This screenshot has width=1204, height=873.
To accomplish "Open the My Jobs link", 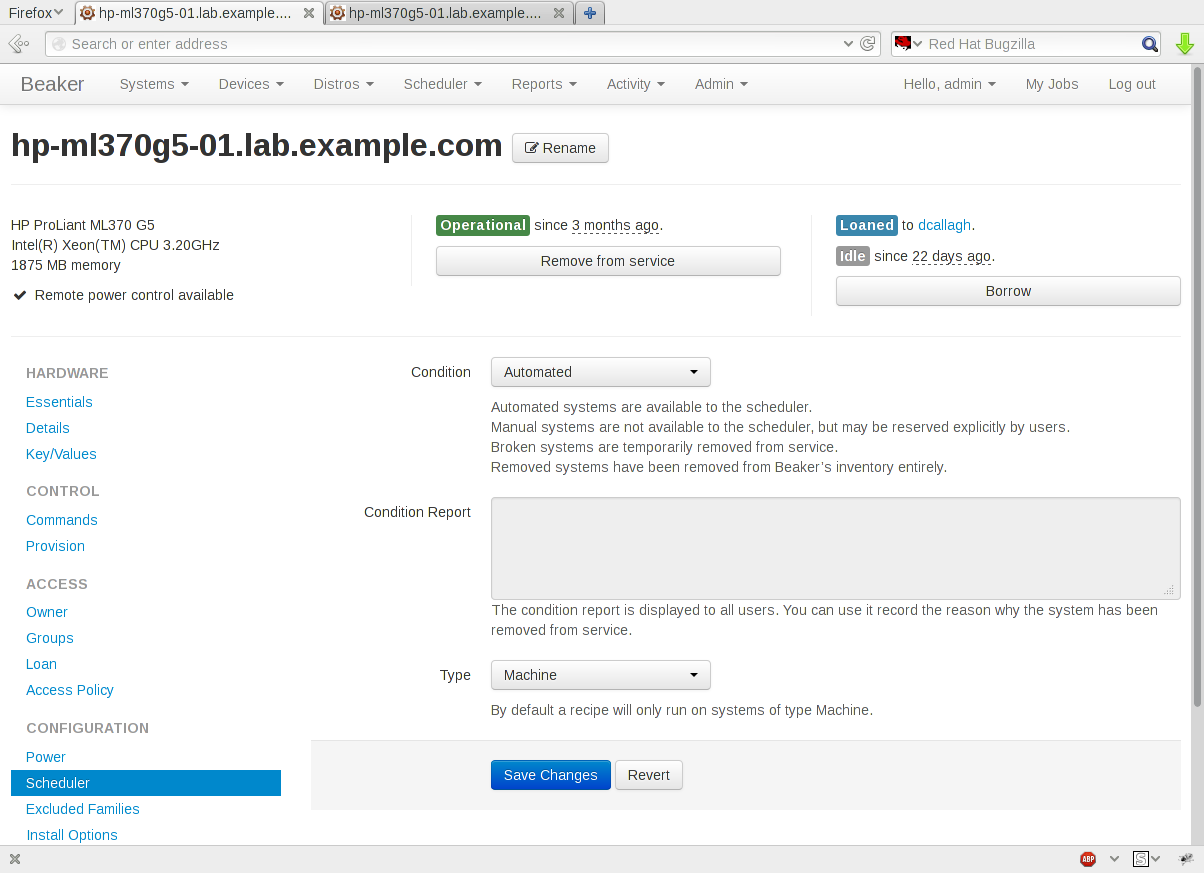I will pyautogui.click(x=1052, y=84).
